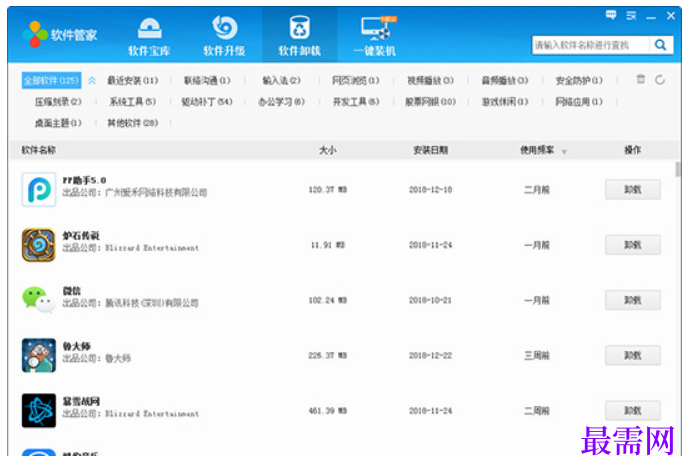
Task: Click the vertical scrollbar thumb
Action: tap(678, 169)
